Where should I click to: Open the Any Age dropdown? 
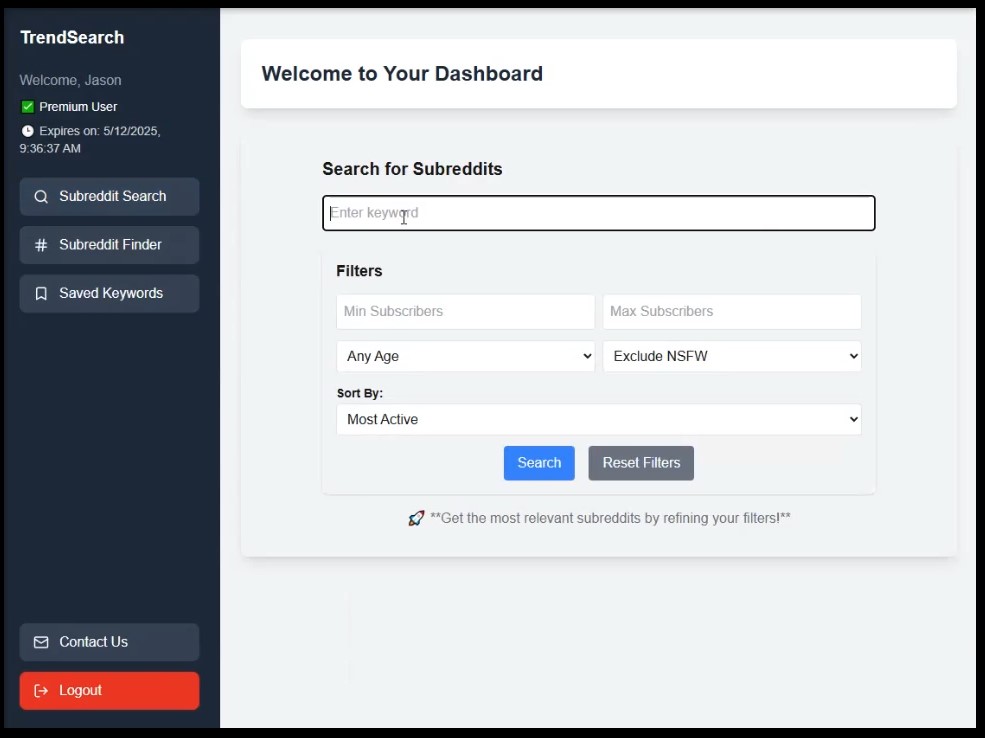pyautogui.click(x=465, y=356)
